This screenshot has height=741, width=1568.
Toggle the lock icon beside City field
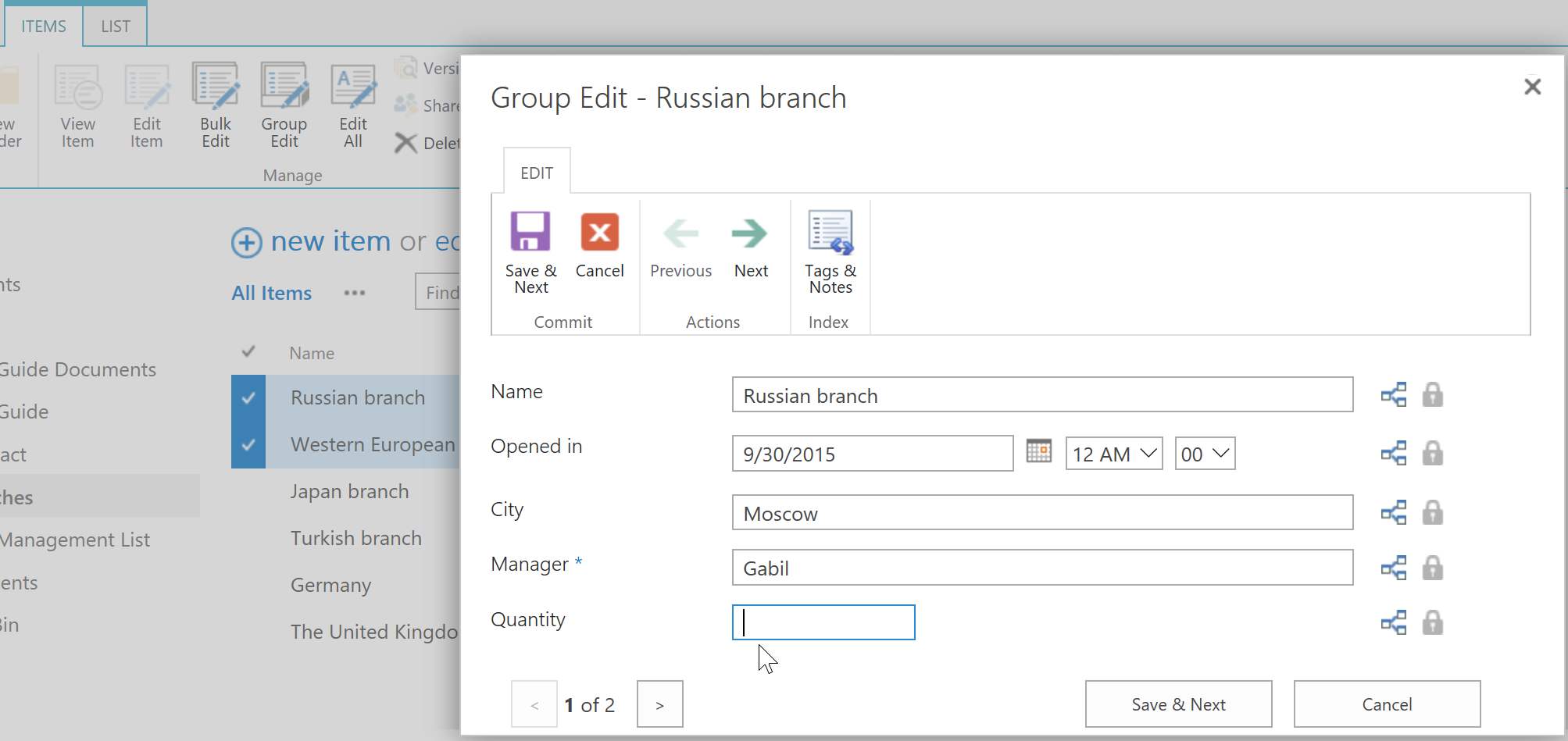click(1432, 512)
